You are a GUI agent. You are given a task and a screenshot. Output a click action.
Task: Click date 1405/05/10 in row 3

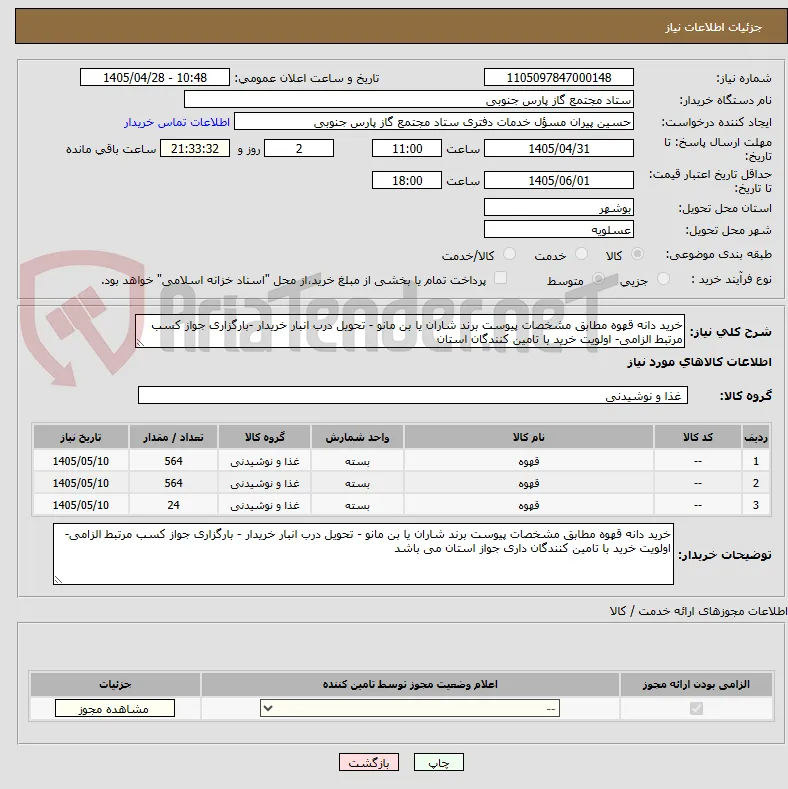pos(81,505)
